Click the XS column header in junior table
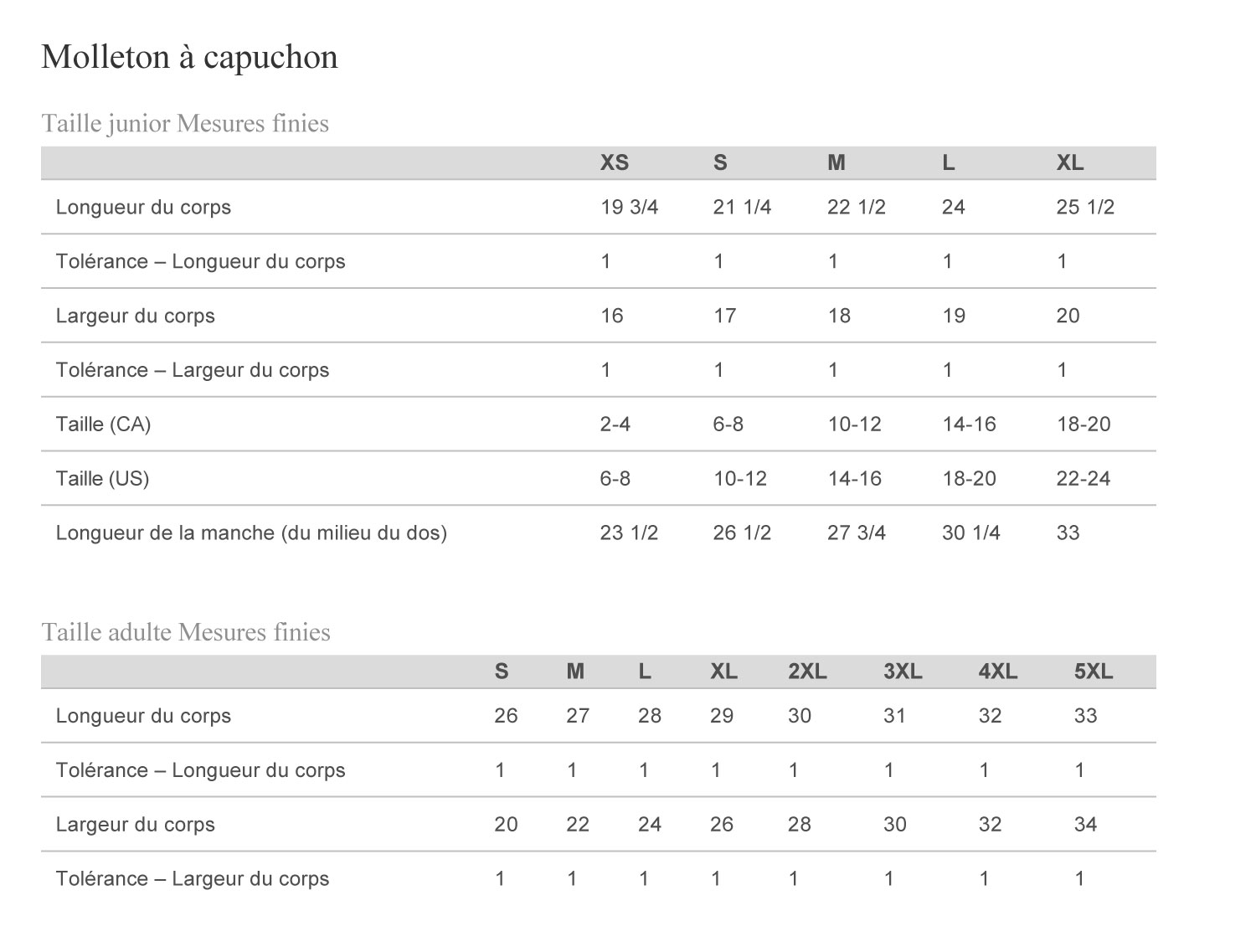 click(x=614, y=162)
